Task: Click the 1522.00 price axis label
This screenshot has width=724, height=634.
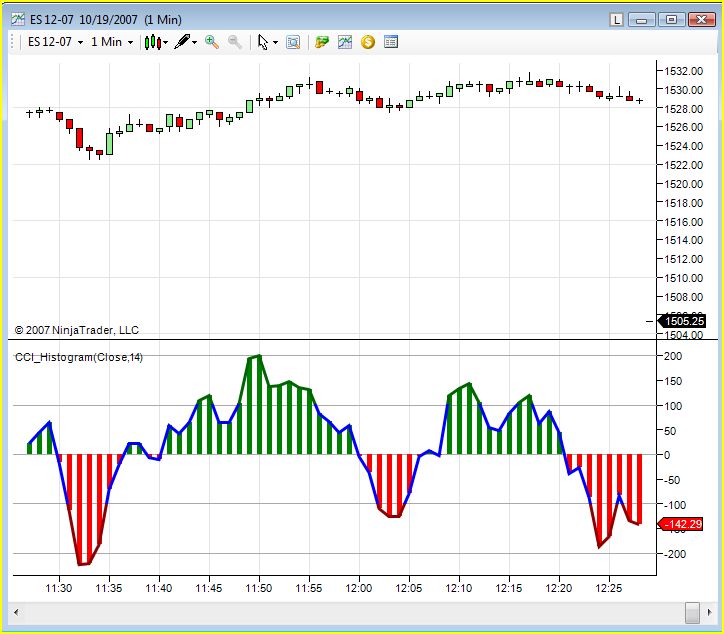Action: [683, 165]
